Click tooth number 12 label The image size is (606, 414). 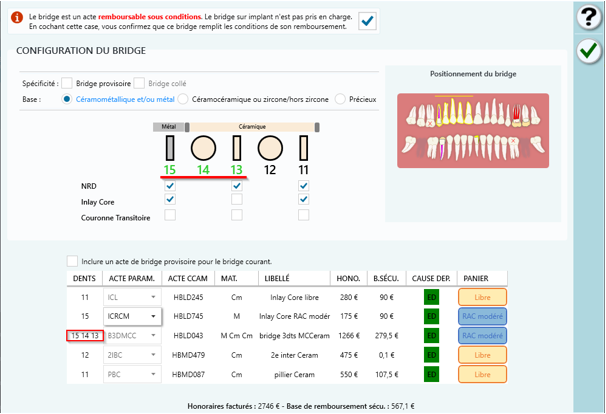tap(270, 170)
